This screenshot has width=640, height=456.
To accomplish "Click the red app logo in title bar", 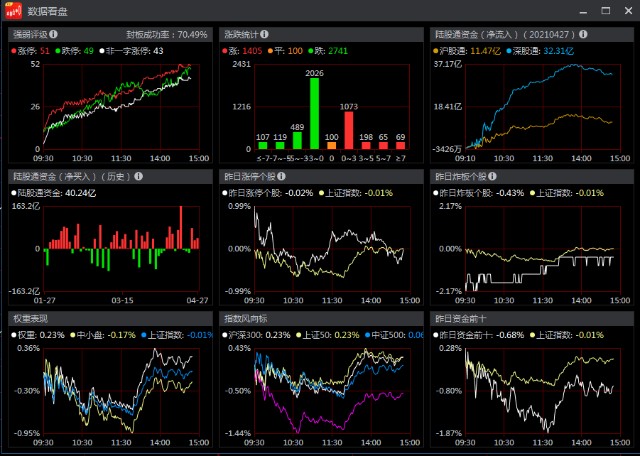I will point(13,11).
